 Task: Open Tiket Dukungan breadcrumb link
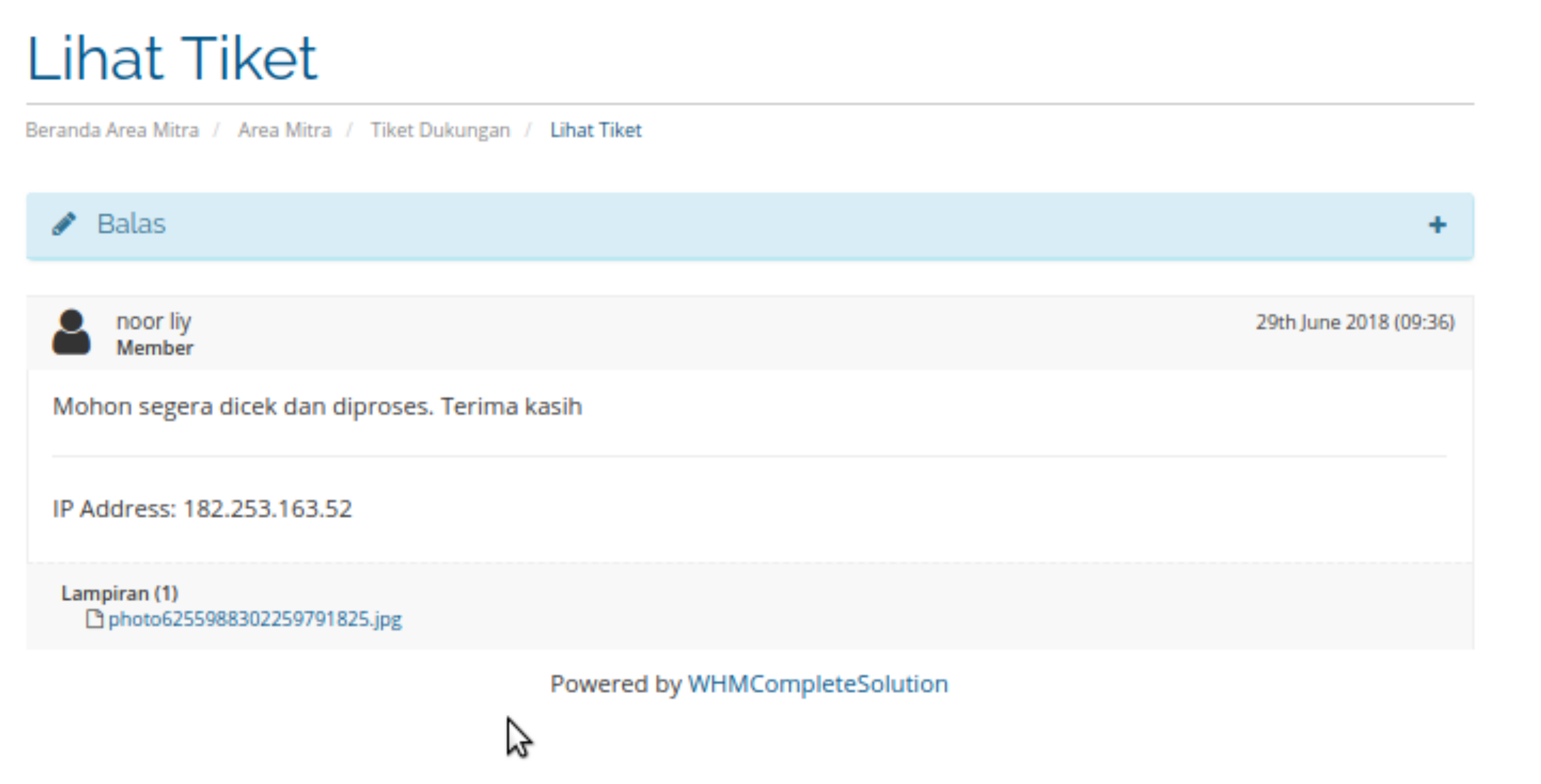tap(440, 130)
